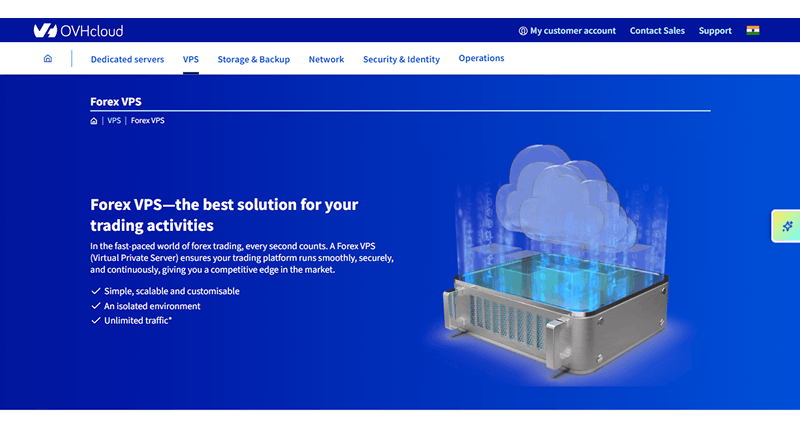This screenshot has height=445, width=800.
Task: Click the Forex VPS page title
Action: click(x=116, y=102)
